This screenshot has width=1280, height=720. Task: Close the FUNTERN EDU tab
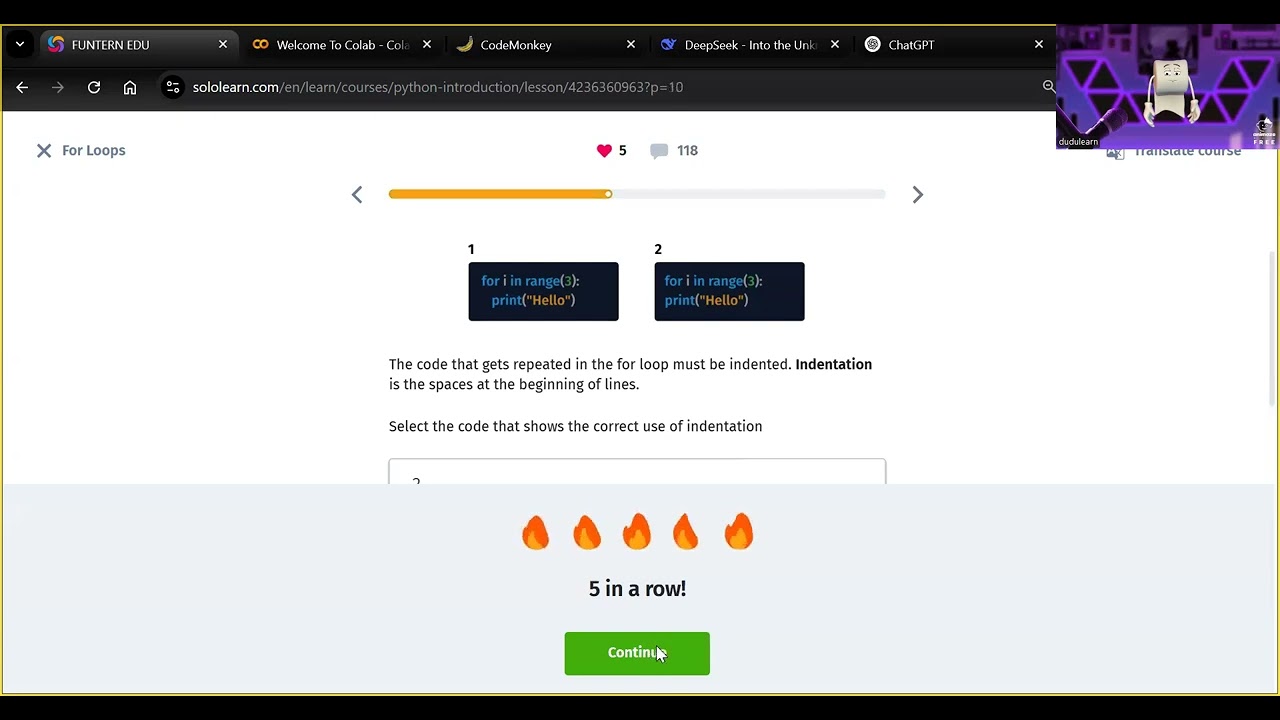223,45
